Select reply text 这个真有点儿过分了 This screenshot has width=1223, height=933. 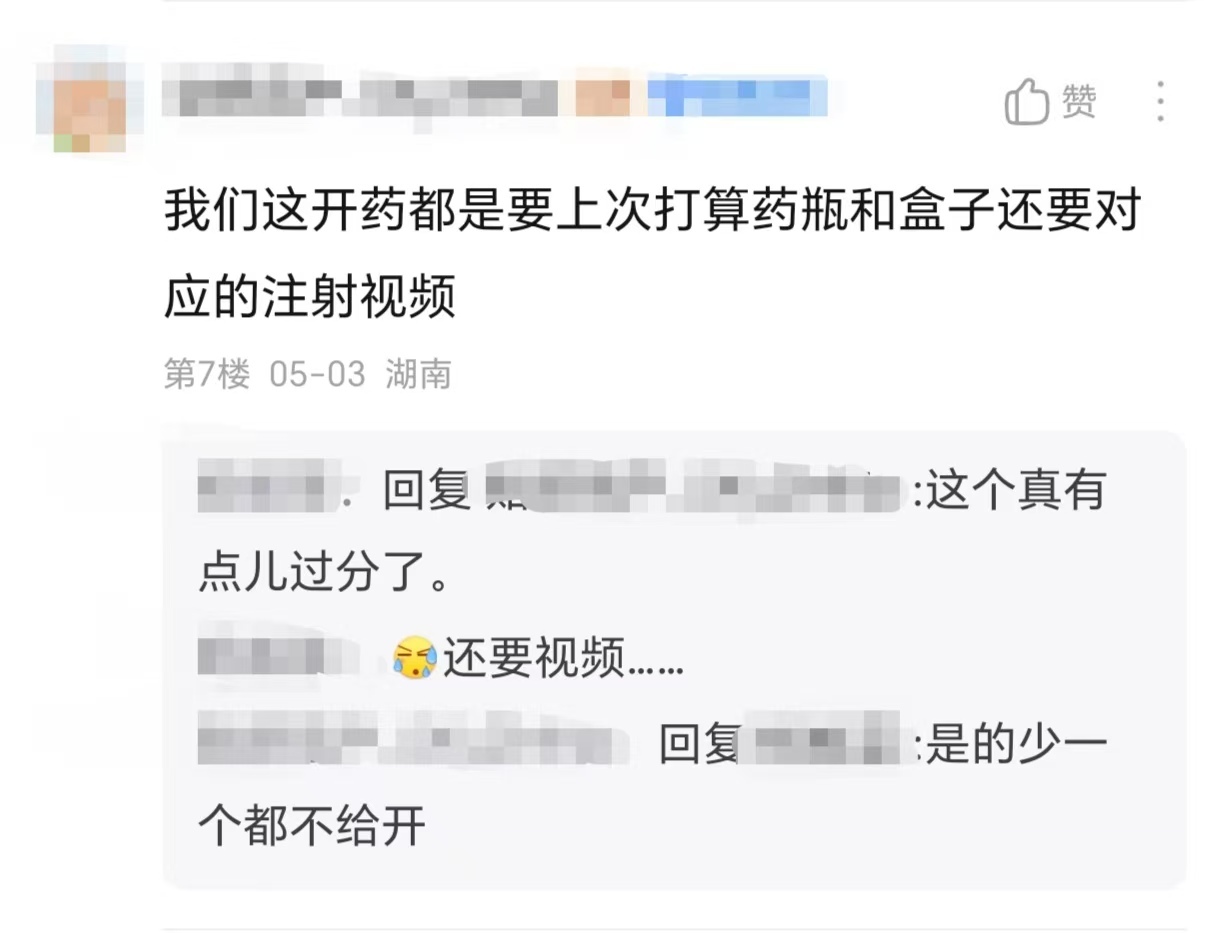pos(651,535)
